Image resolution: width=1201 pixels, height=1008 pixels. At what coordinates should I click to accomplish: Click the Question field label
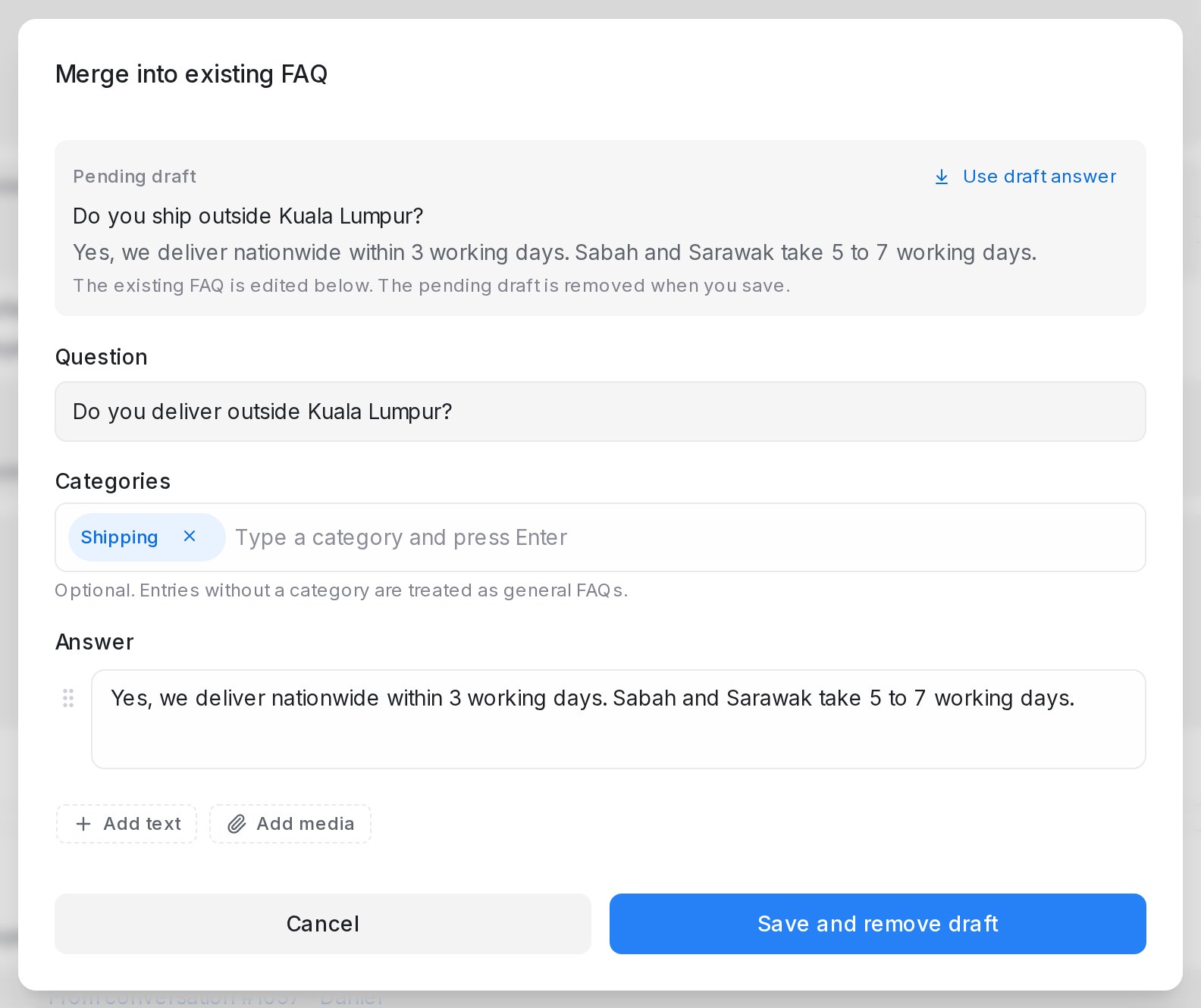[x=102, y=357]
